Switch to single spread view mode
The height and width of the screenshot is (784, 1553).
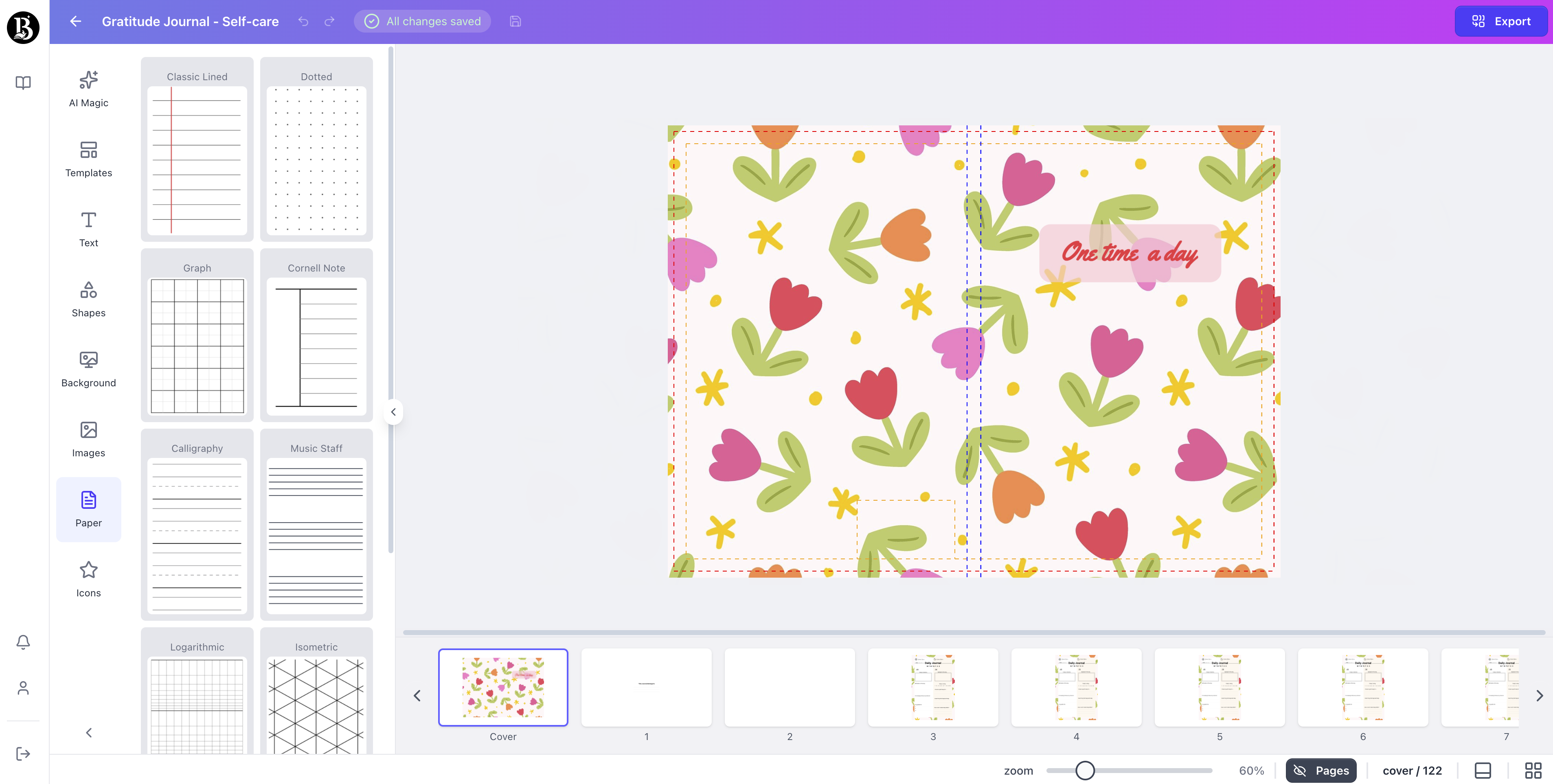coord(1483,769)
